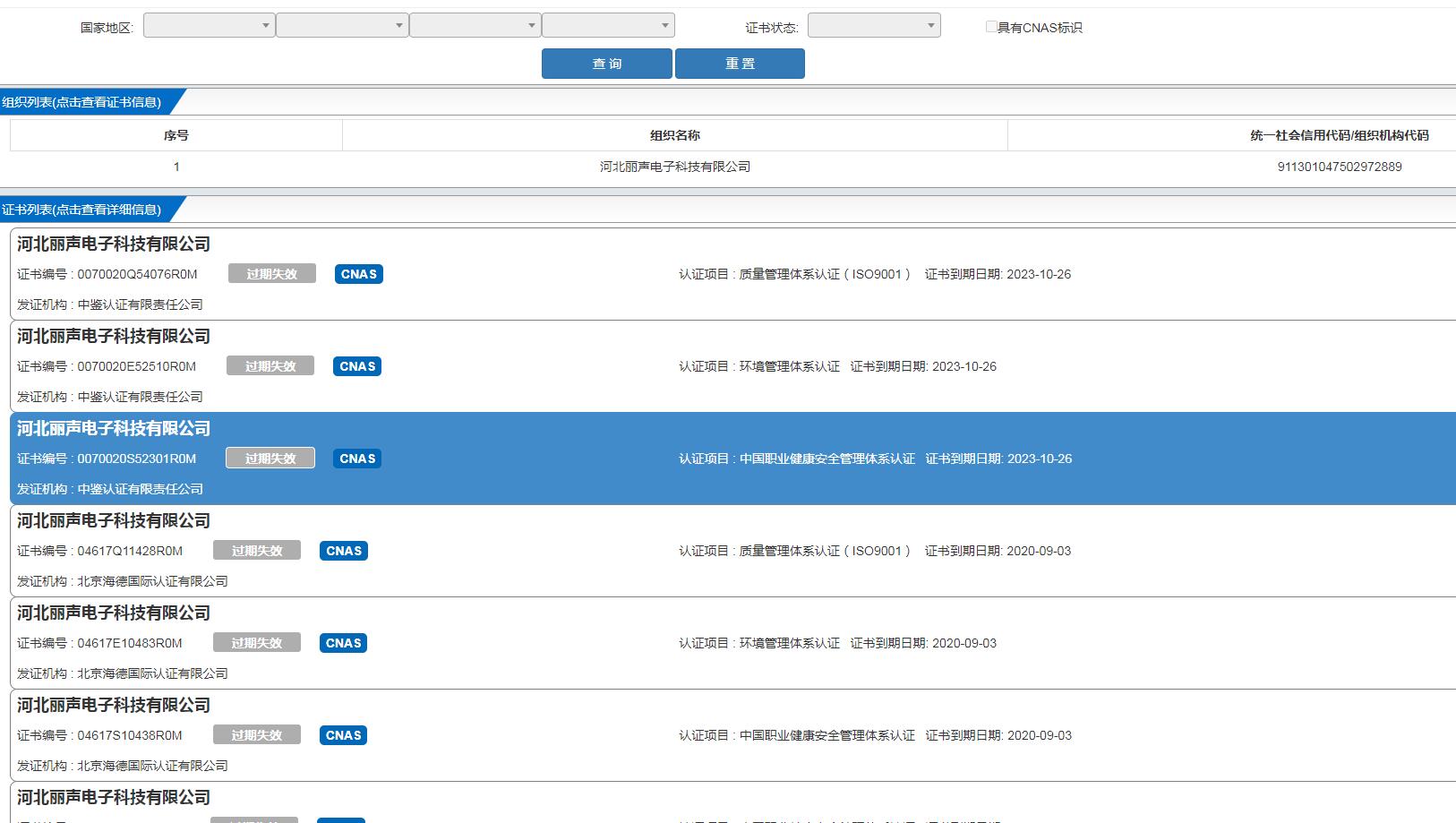1456x823 pixels.
Task: Click certificate number 0070020S52301R0M
Action: (136, 459)
